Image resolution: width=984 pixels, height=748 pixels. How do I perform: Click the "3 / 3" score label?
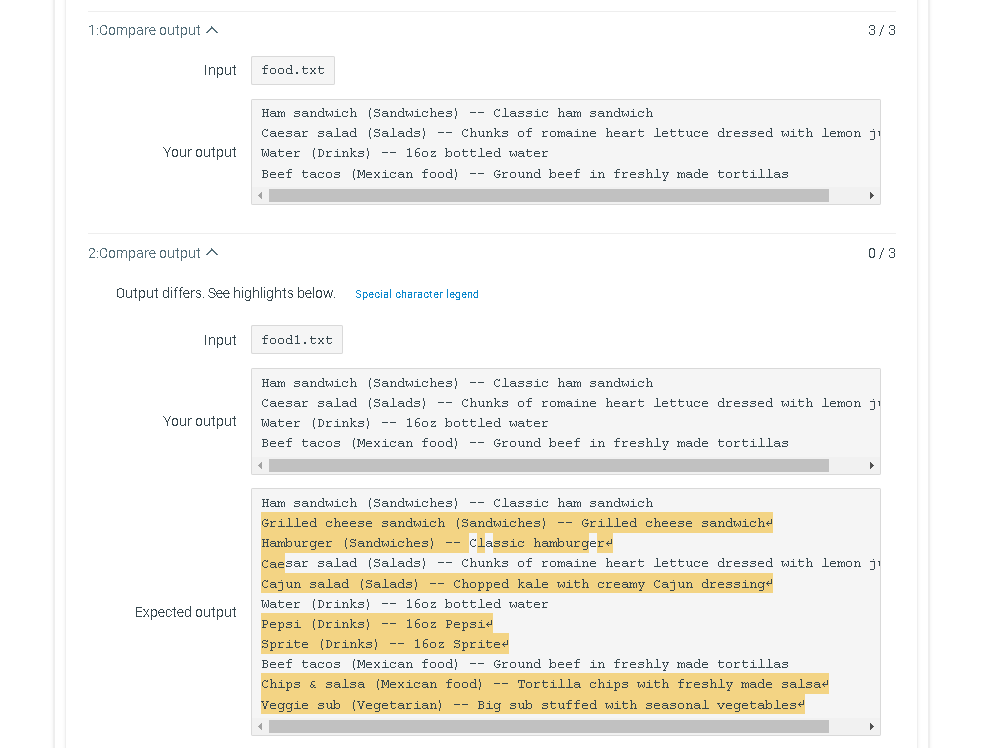coord(882,30)
